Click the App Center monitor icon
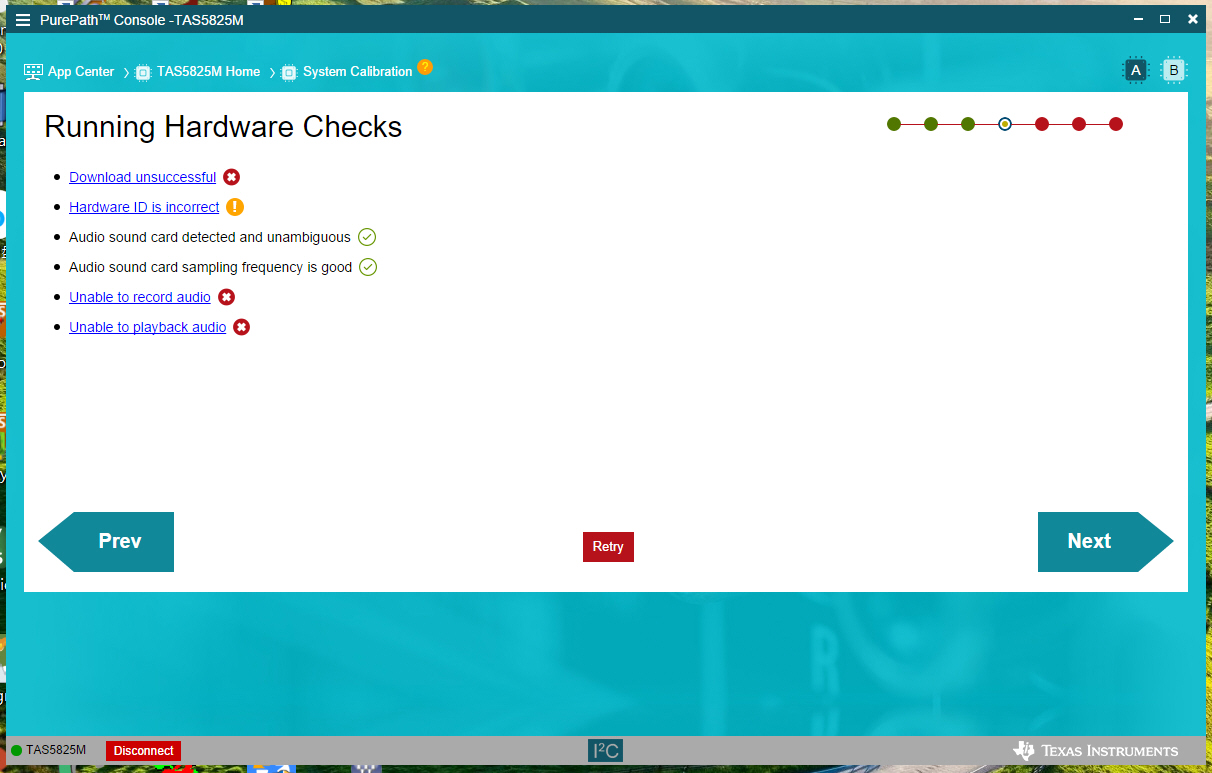The image size is (1212, 773). 33,72
